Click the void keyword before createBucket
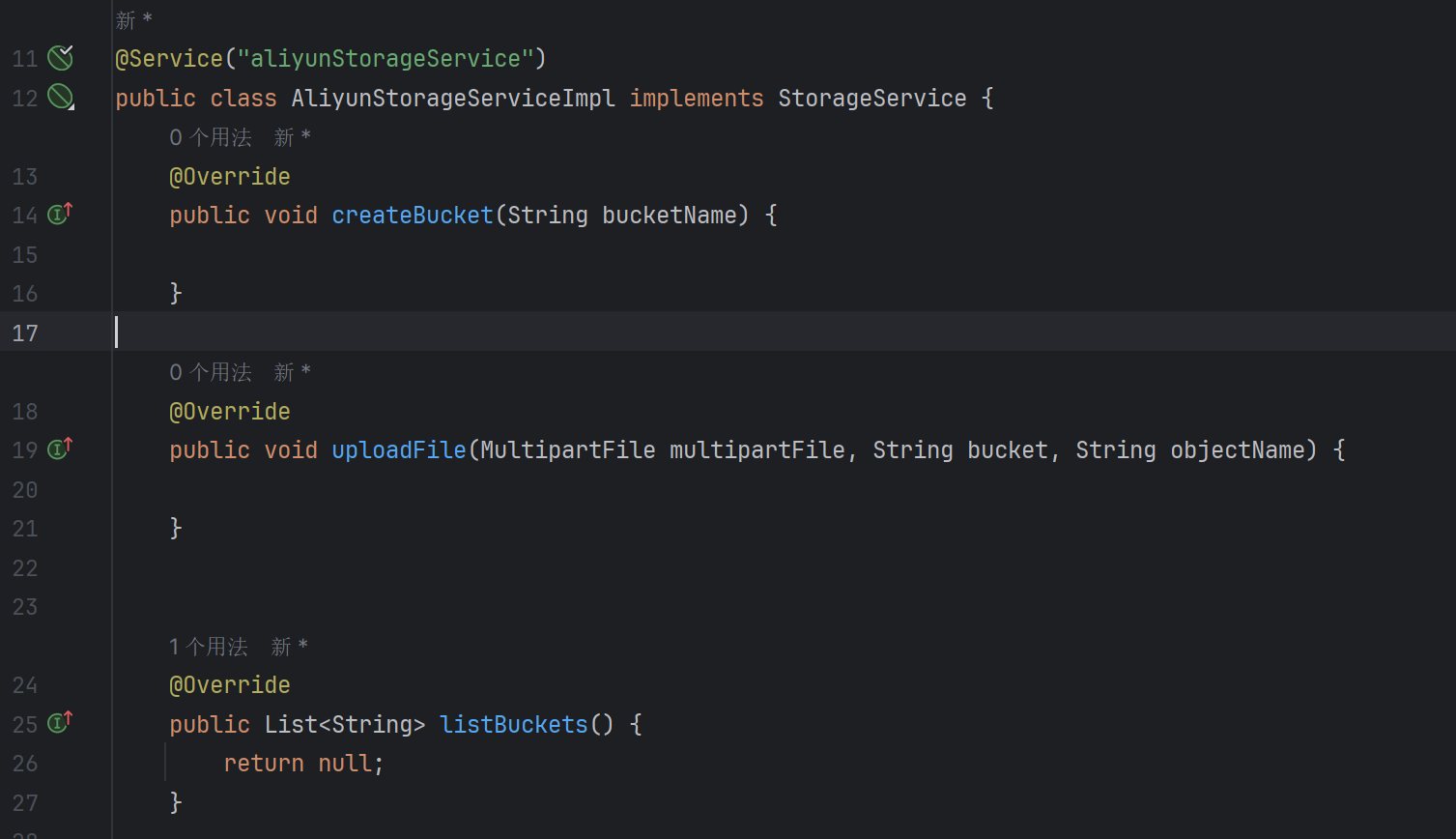This screenshot has height=839, width=1456. 291,216
